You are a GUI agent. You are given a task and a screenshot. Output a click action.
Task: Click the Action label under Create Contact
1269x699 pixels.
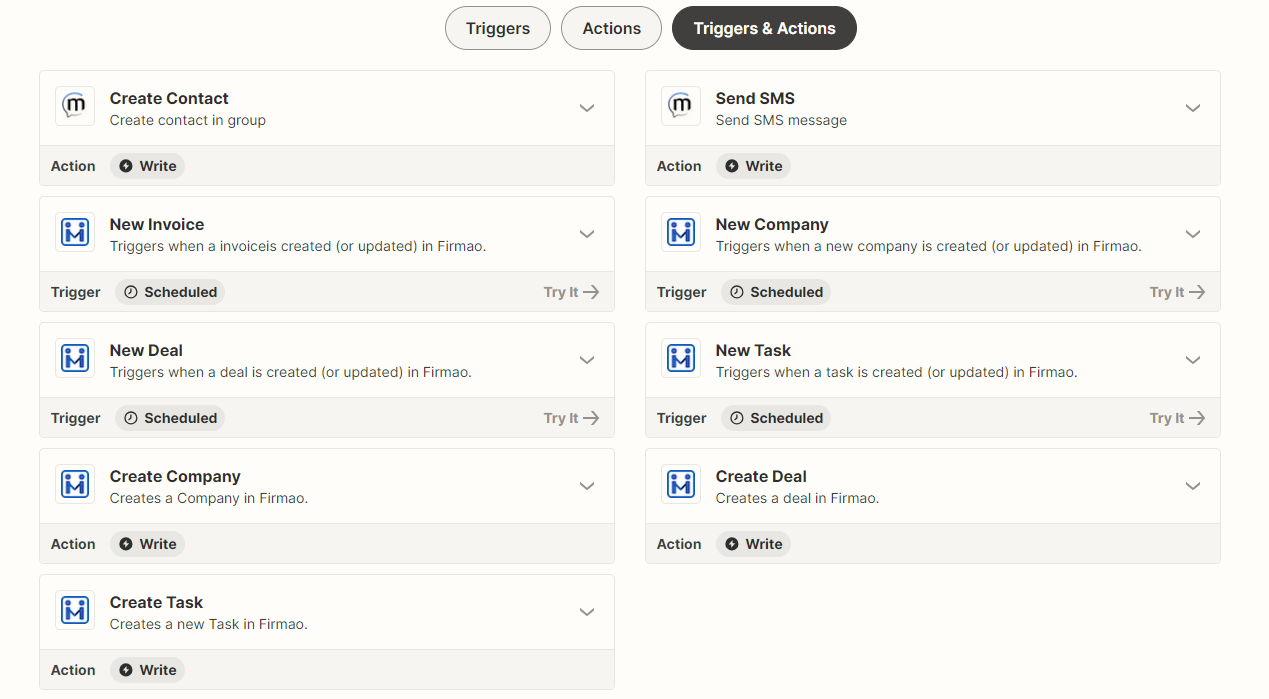click(73, 166)
